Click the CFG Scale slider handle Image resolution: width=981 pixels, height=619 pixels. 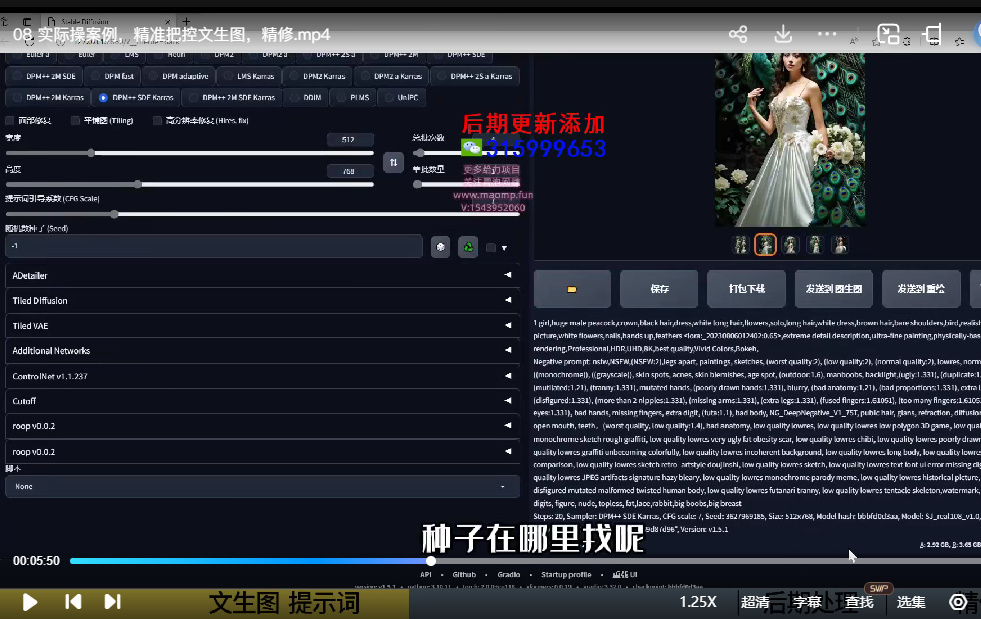(114, 214)
